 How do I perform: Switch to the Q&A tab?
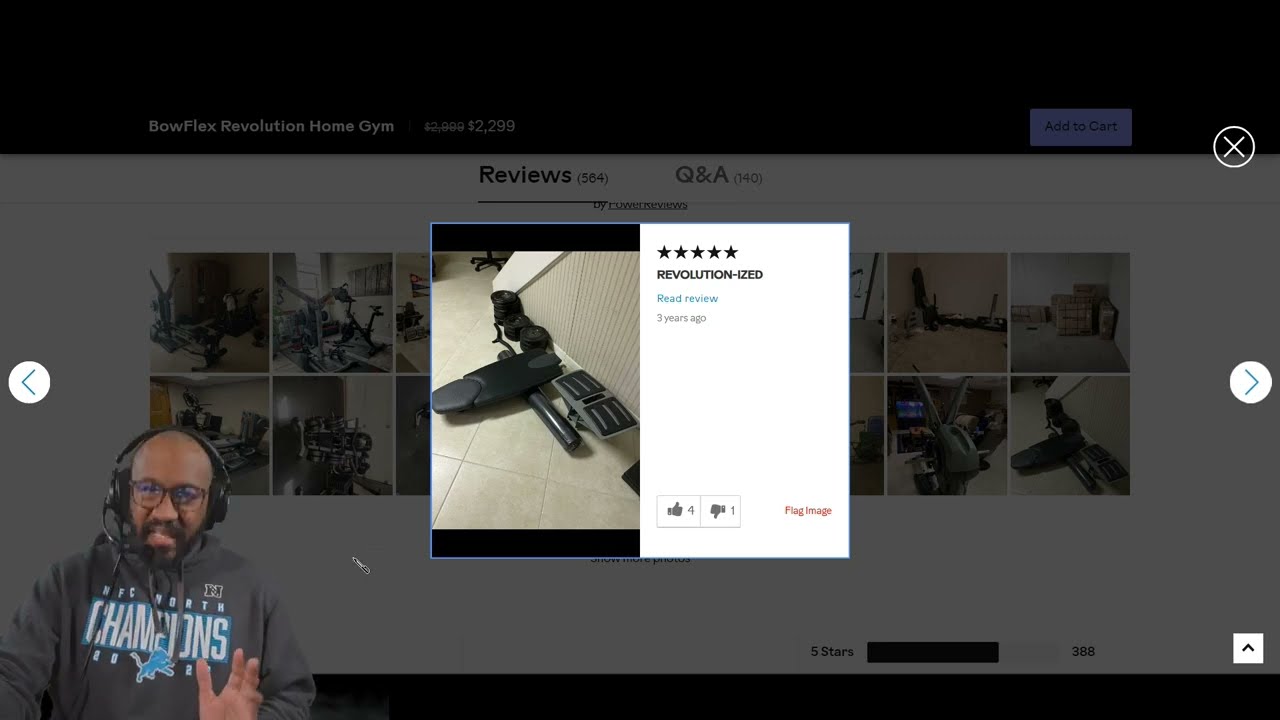[x=718, y=176]
